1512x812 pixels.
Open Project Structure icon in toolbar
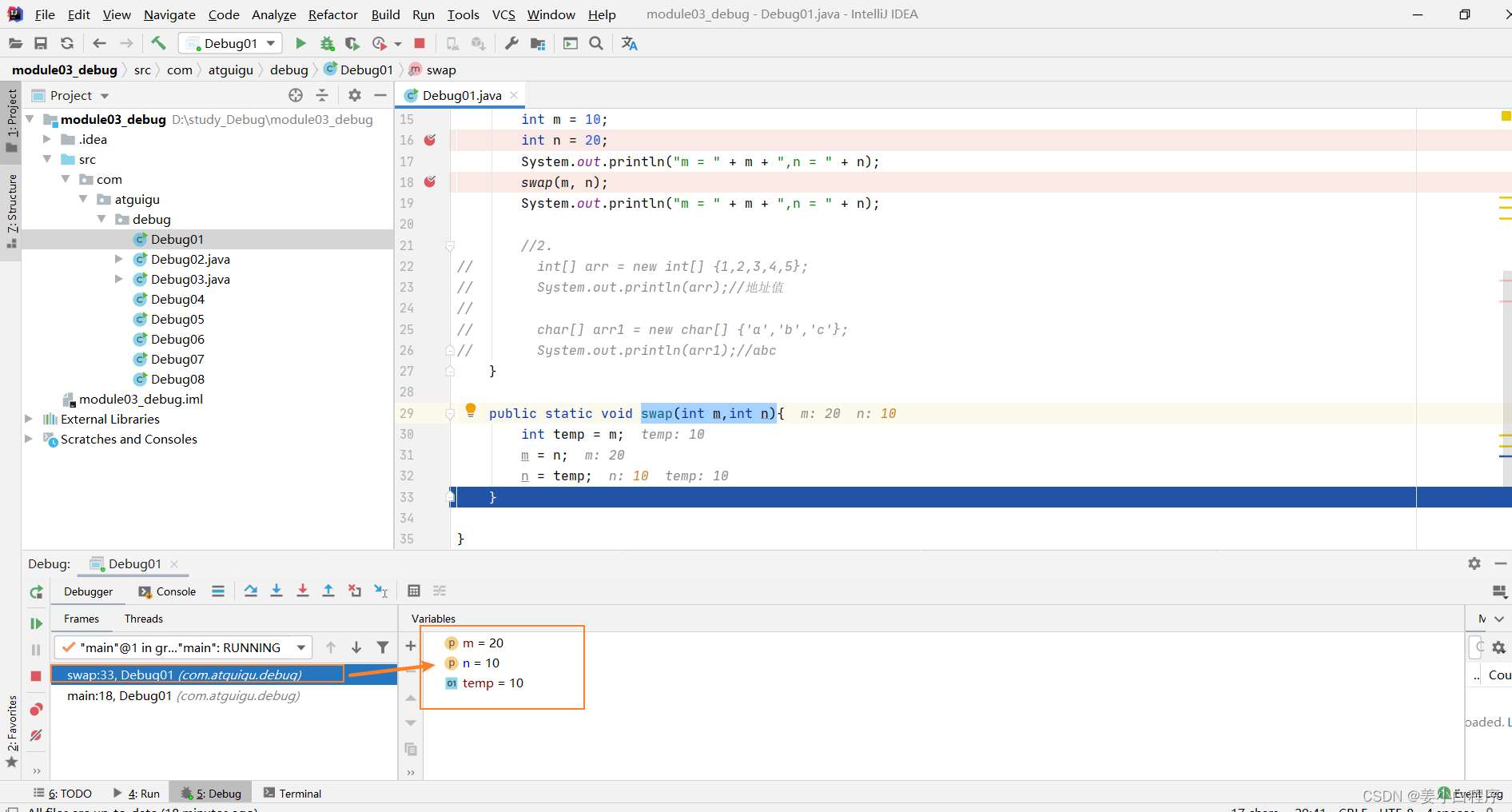[x=538, y=43]
